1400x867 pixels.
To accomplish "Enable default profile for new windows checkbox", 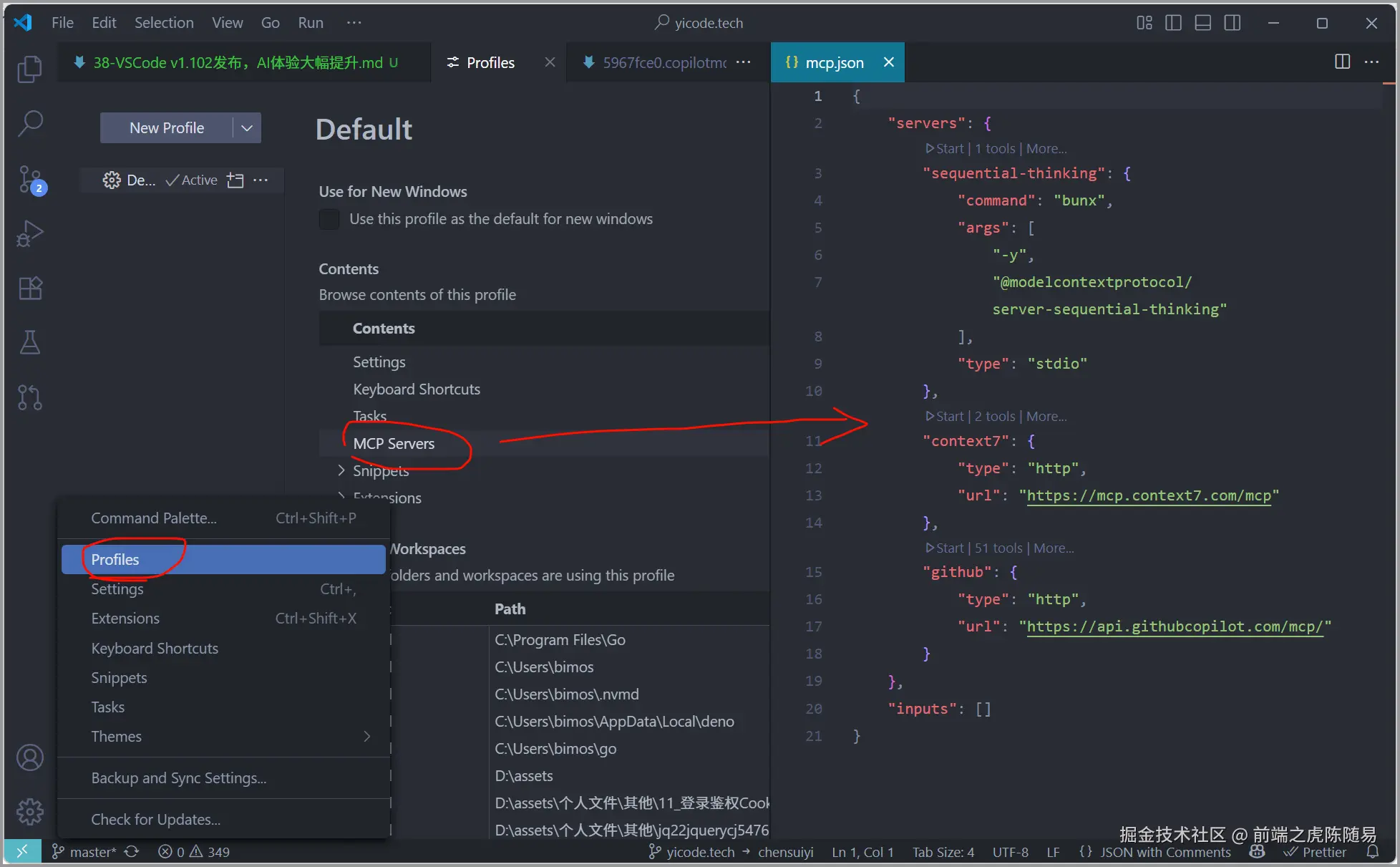I will pyautogui.click(x=329, y=219).
